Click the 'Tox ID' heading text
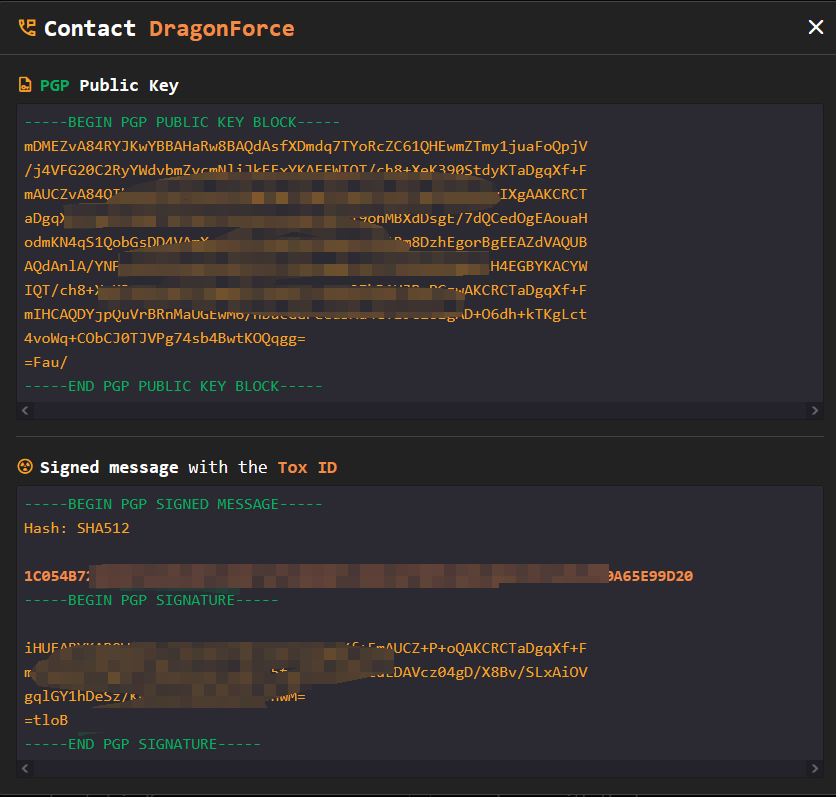The width and height of the screenshot is (836, 797). [307, 468]
